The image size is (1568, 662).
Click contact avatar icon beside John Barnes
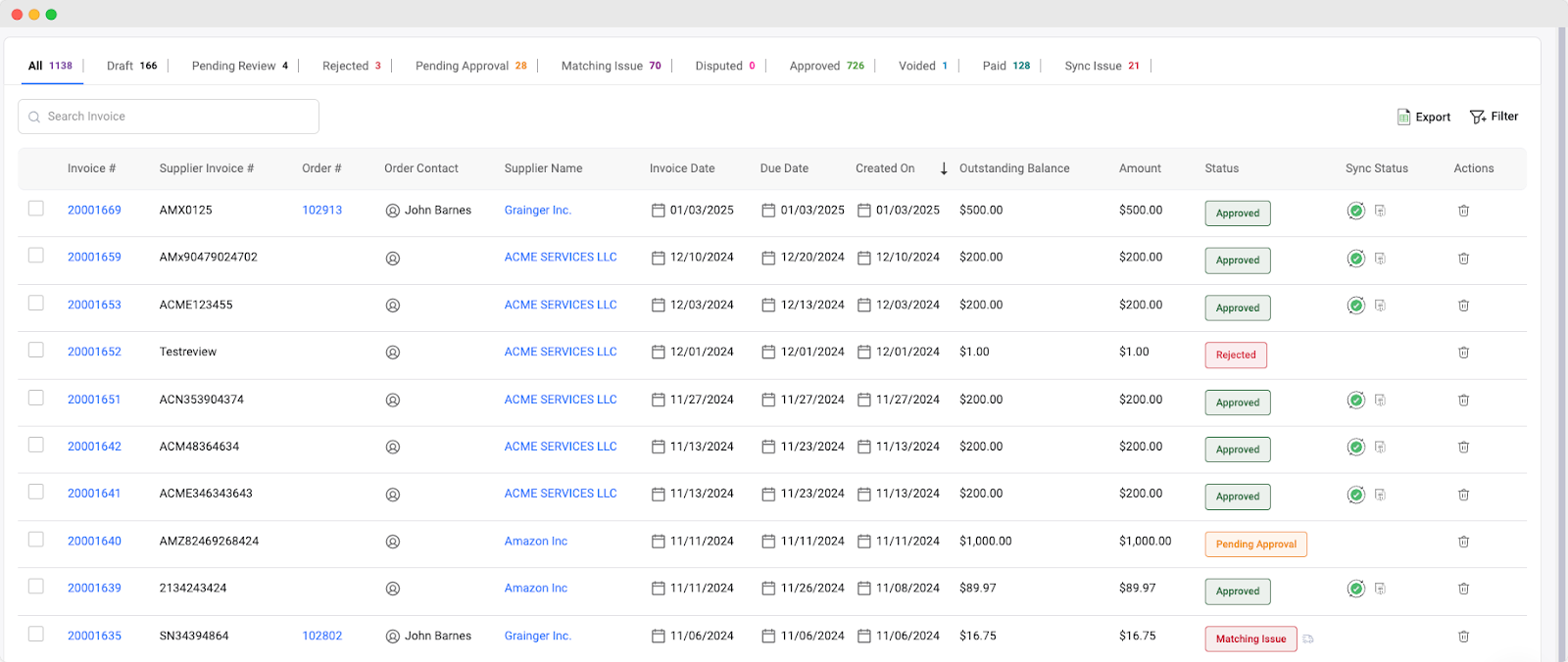(x=393, y=211)
